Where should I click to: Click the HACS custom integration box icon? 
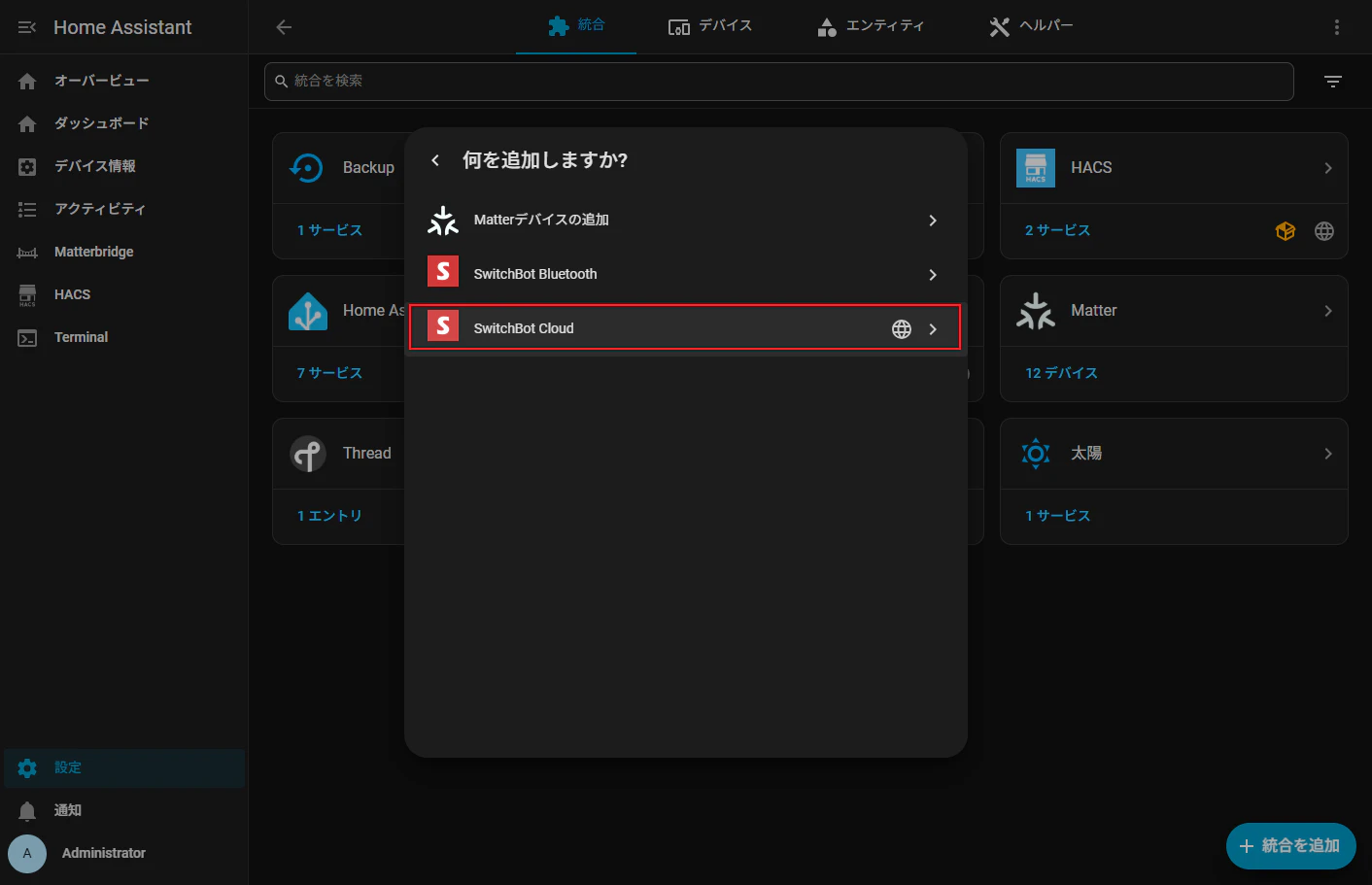tap(1286, 231)
